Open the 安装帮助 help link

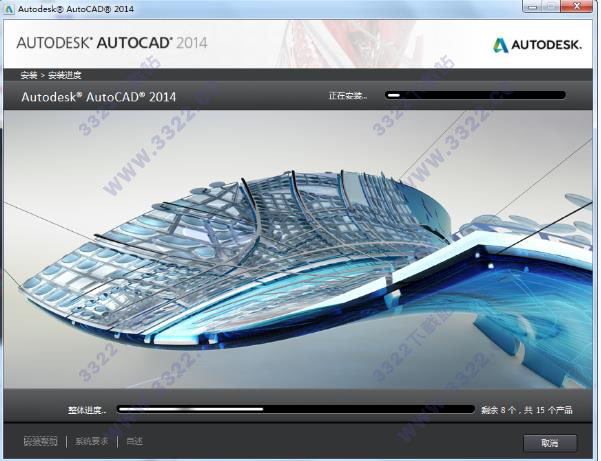[x=40, y=441]
